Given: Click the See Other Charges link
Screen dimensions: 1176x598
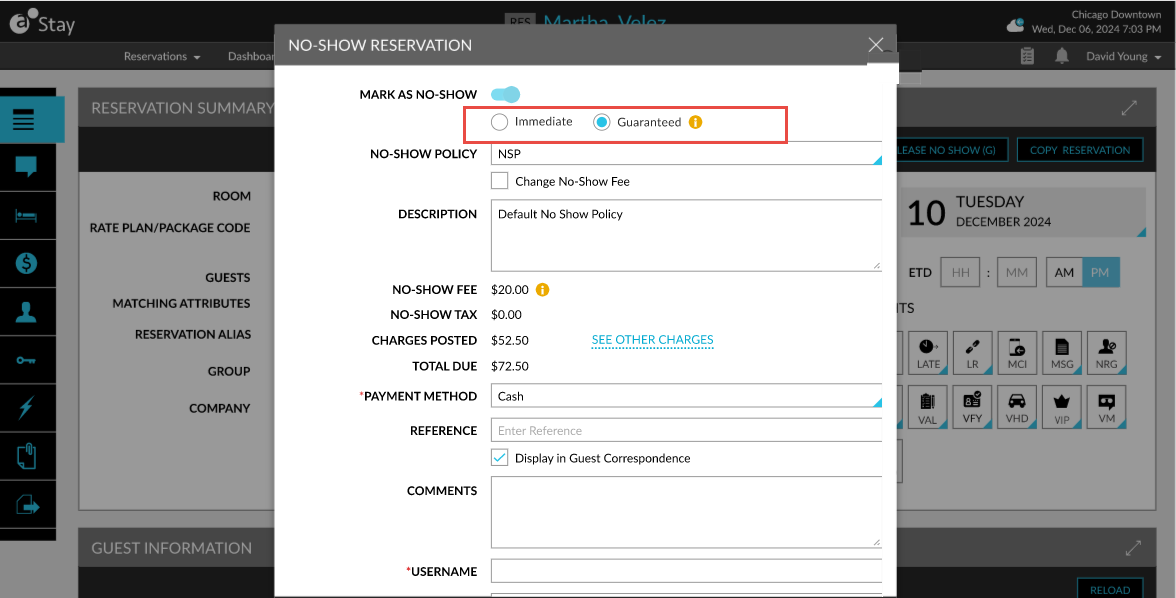Looking at the screenshot, I should 652,340.
